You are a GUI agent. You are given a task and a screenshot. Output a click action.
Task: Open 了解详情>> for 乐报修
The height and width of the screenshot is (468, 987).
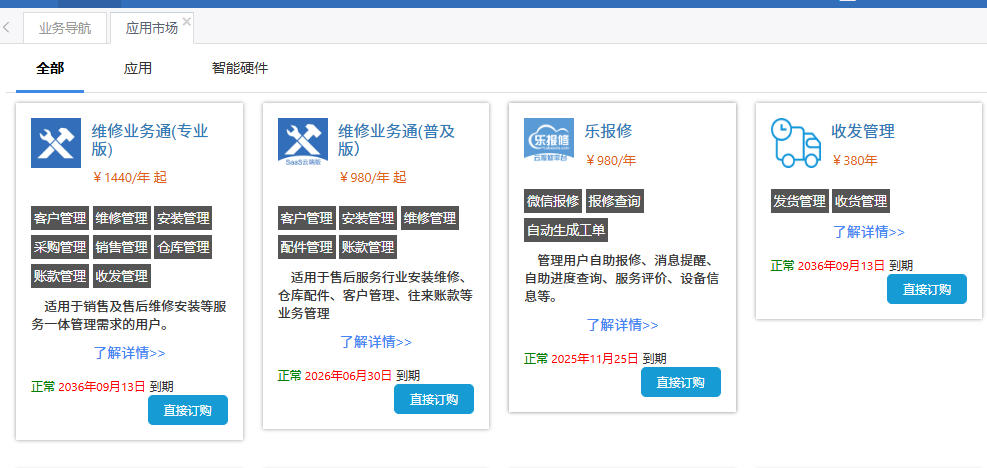[622, 325]
